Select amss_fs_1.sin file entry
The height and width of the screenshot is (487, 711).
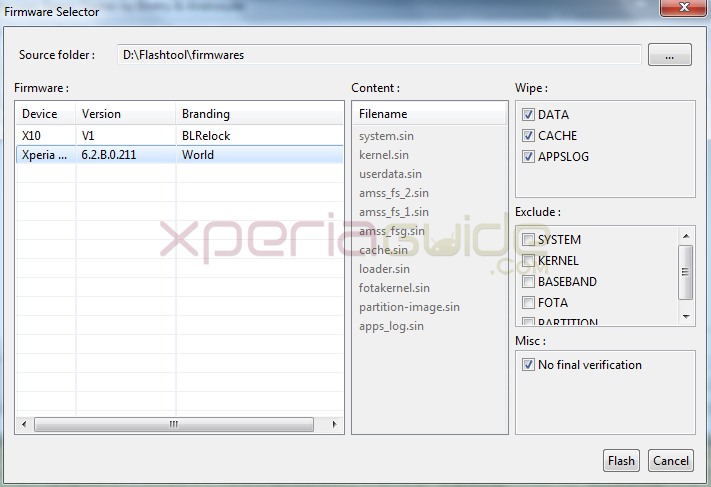click(394, 212)
